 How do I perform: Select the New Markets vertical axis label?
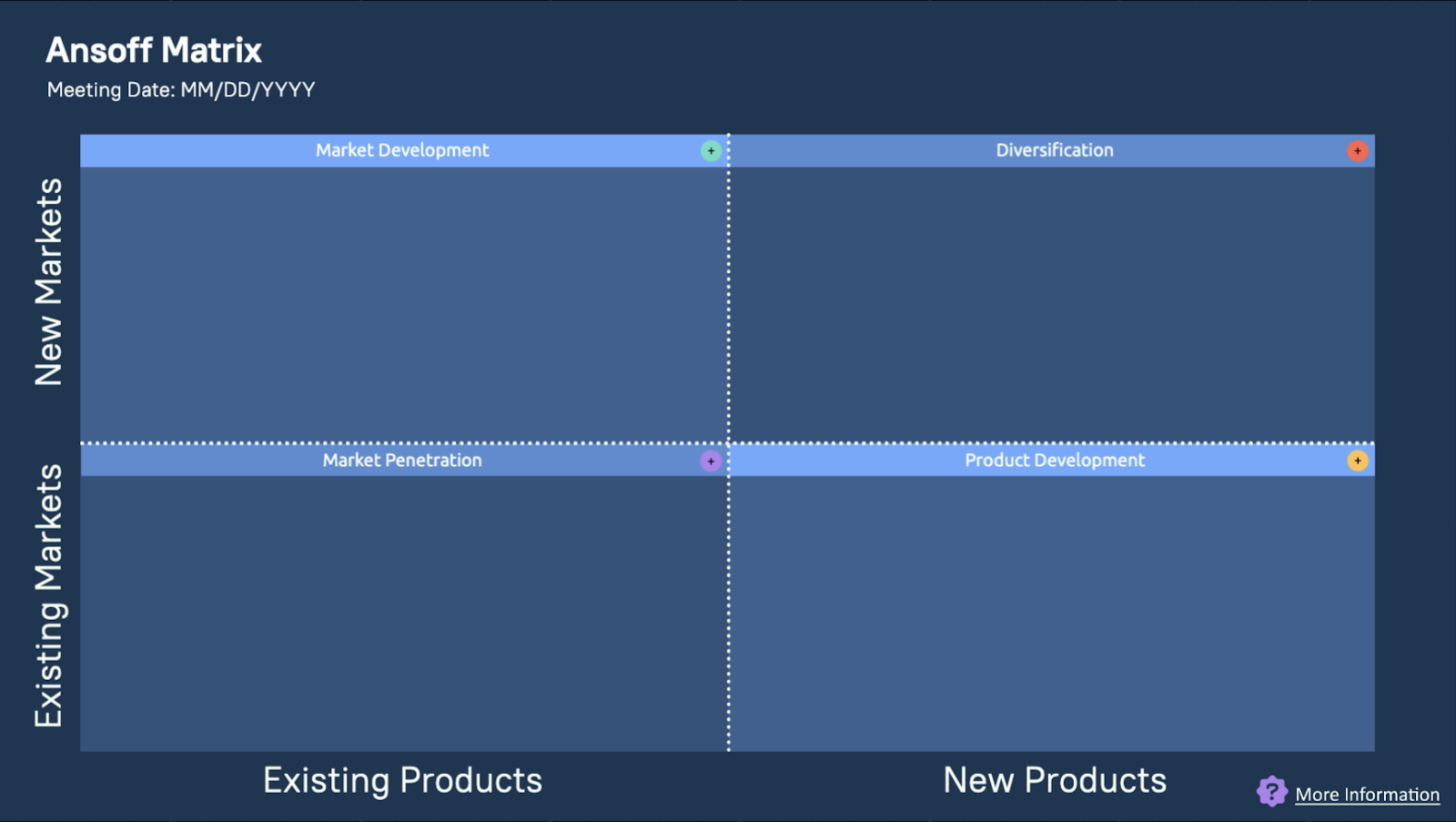[x=49, y=282]
